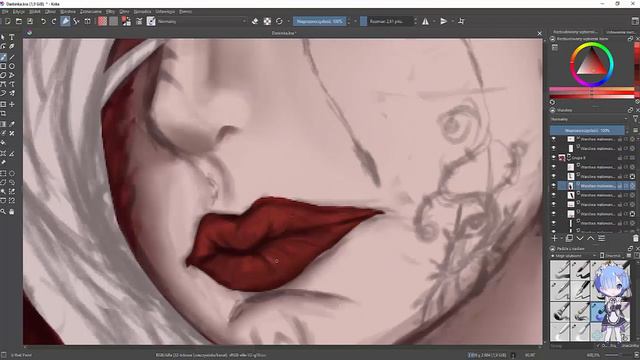The height and width of the screenshot is (360, 640).
Task: Open the zoom level dropdown in status bar
Action: click(x=593, y=355)
